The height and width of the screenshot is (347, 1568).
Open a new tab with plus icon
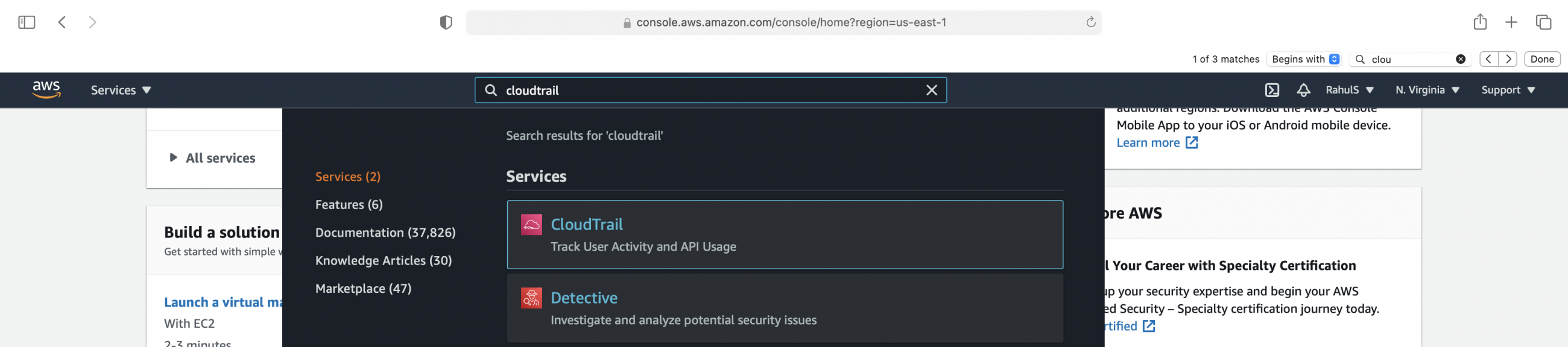[1512, 22]
